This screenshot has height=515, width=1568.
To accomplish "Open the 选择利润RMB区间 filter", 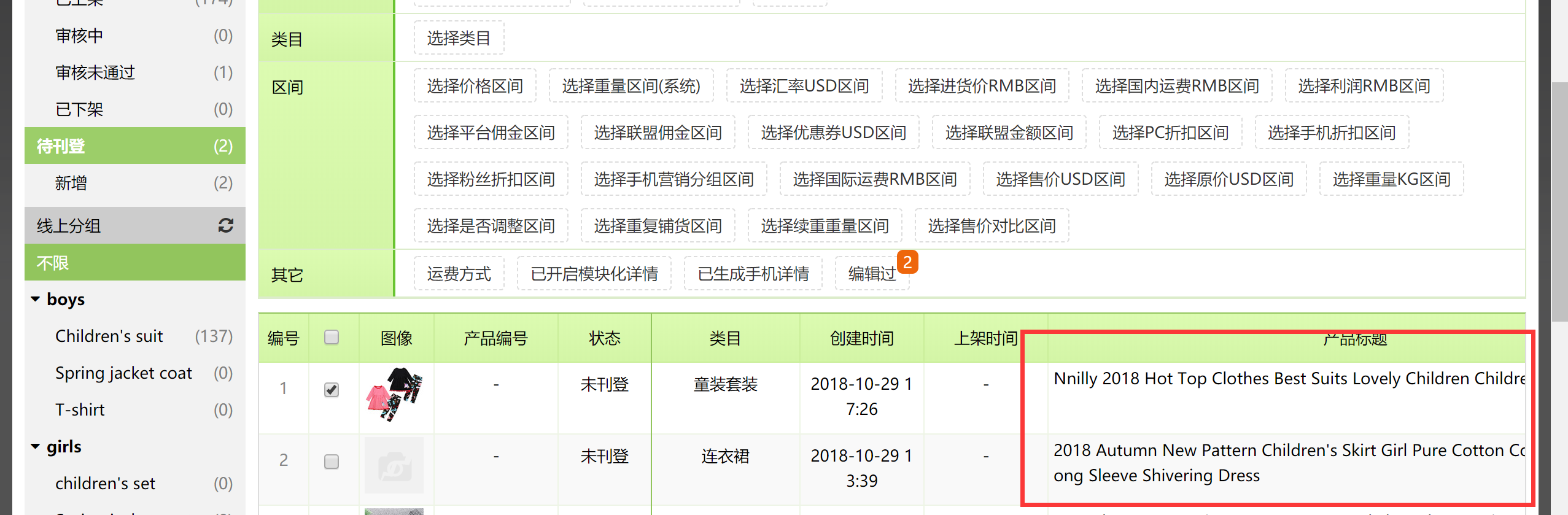I will tap(1364, 86).
